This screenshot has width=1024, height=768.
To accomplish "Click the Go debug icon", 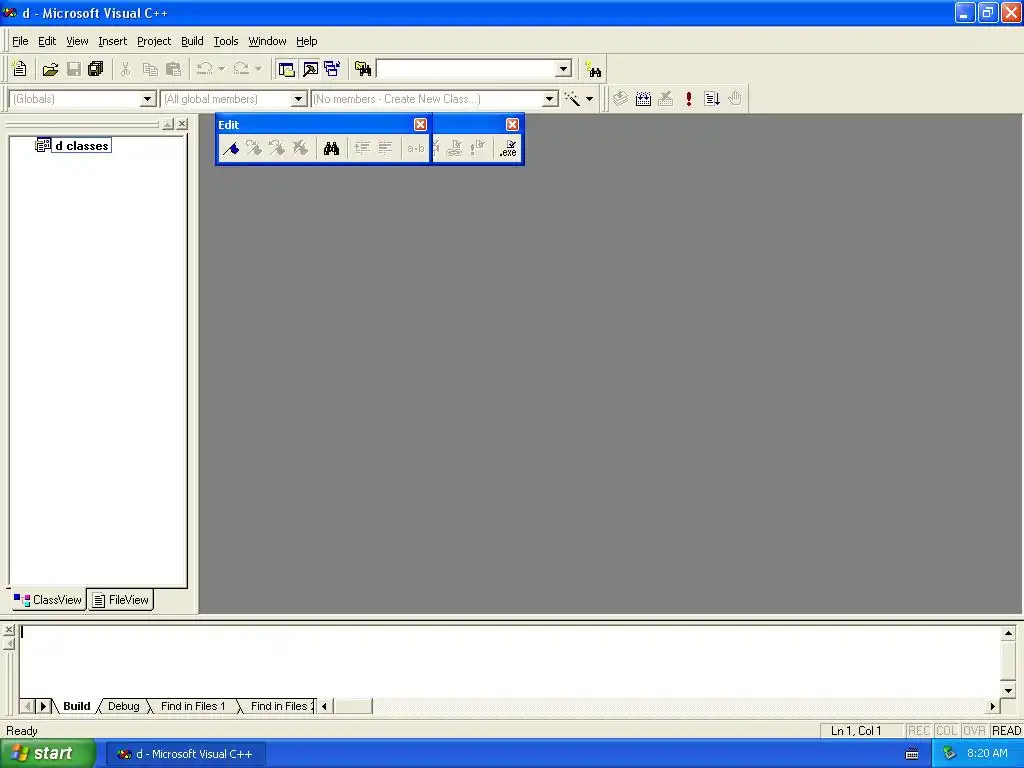I will [x=712, y=99].
